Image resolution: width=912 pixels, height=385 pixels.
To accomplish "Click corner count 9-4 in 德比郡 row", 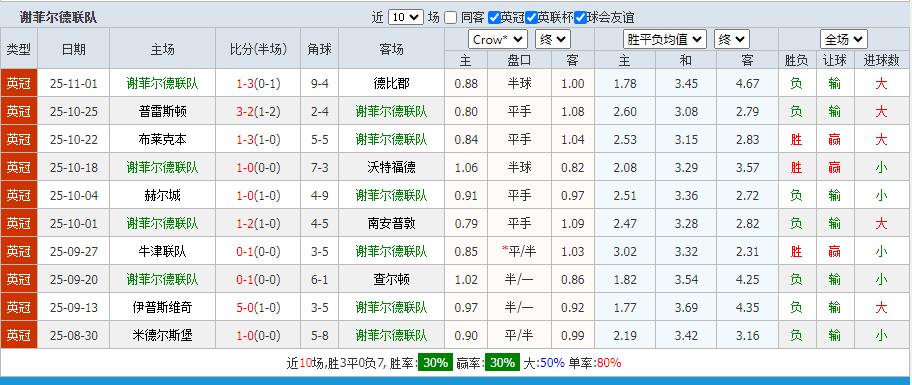I will (319, 83).
